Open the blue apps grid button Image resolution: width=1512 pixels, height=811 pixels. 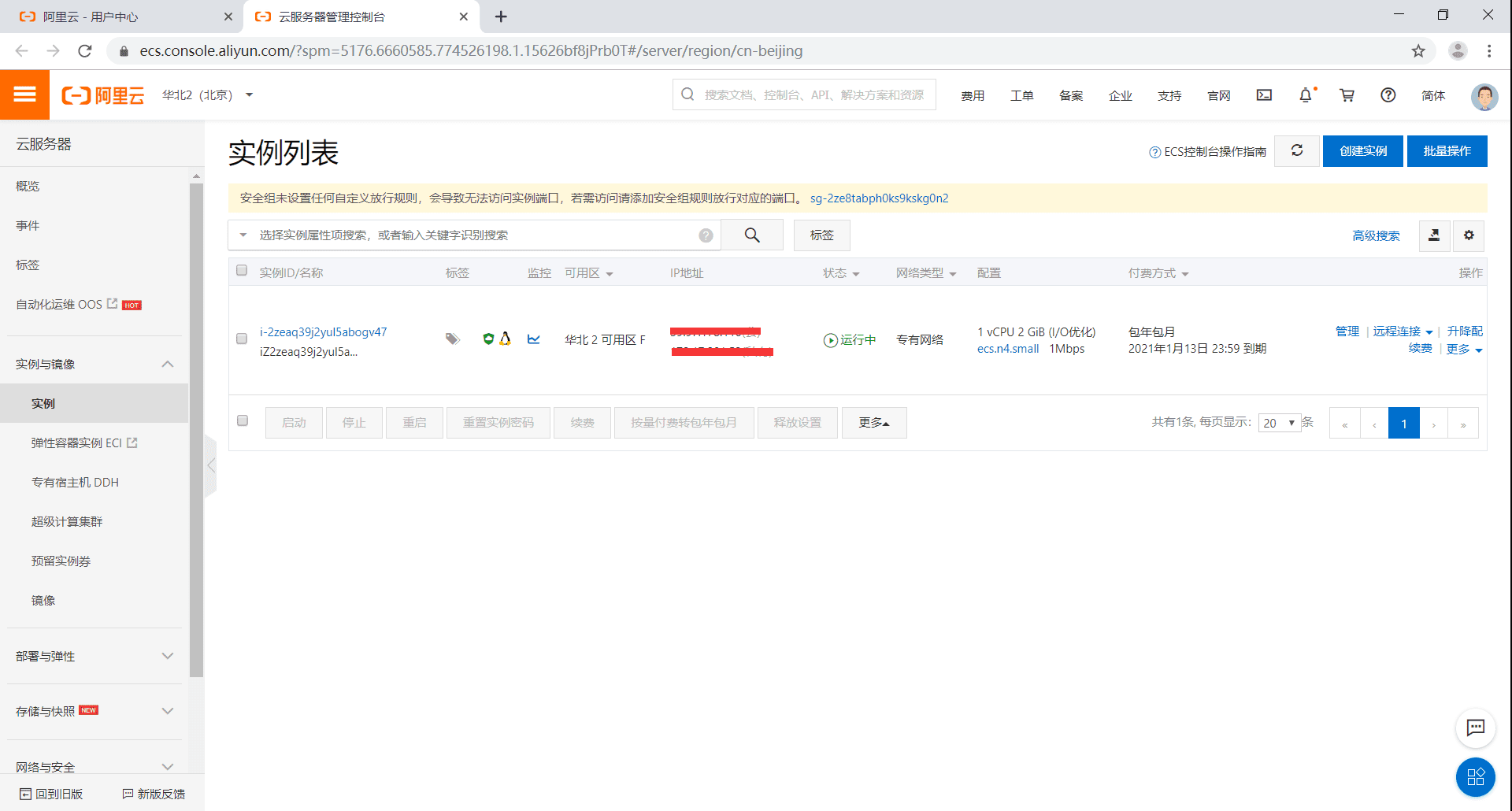1476,777
